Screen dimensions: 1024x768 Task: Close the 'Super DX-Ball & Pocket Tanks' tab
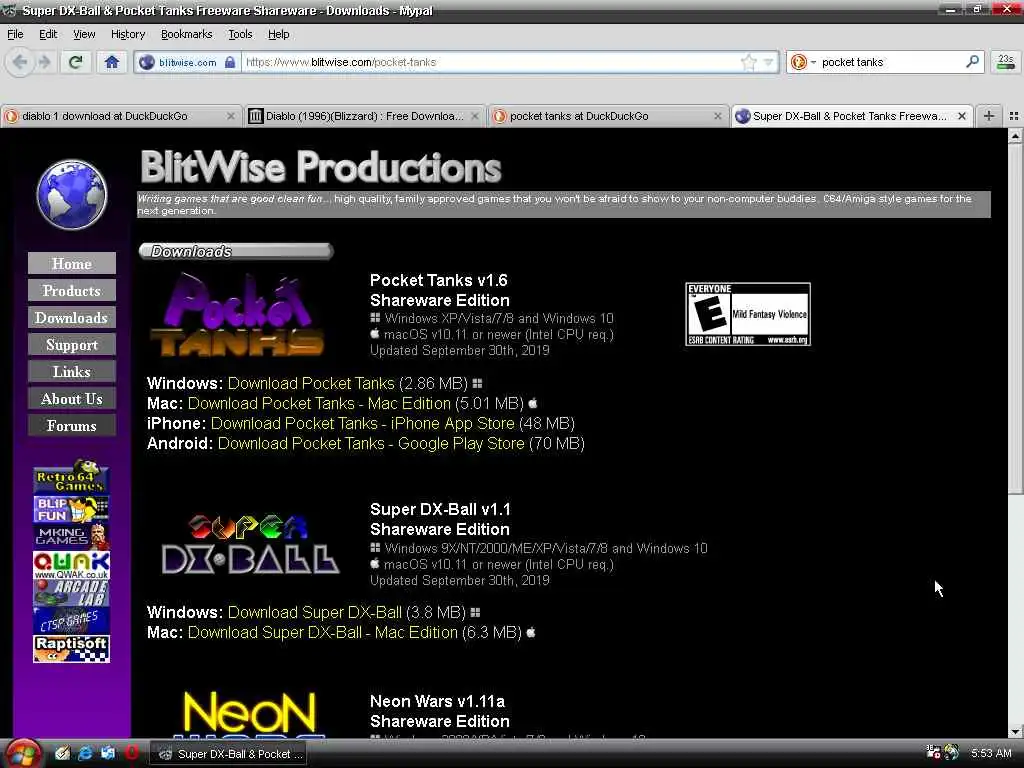click(x=961, y=116)
